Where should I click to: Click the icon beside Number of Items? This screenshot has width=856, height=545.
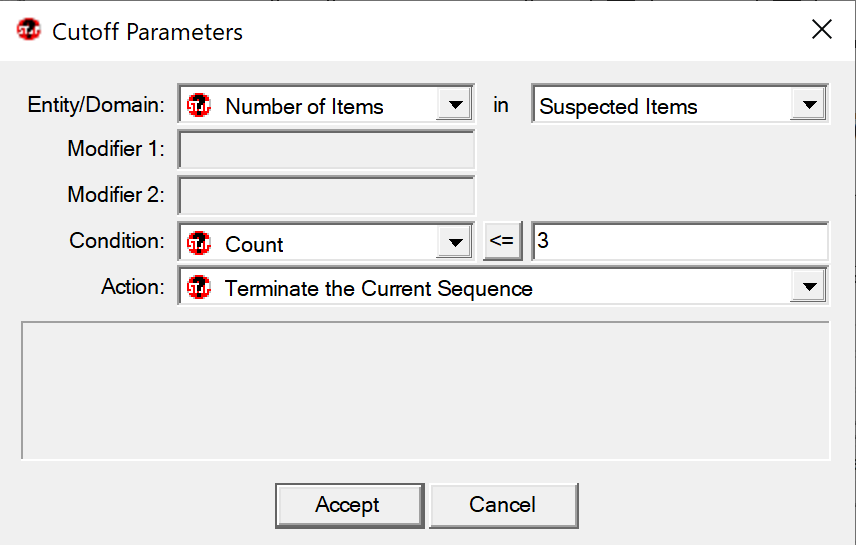tap(199, 105)
